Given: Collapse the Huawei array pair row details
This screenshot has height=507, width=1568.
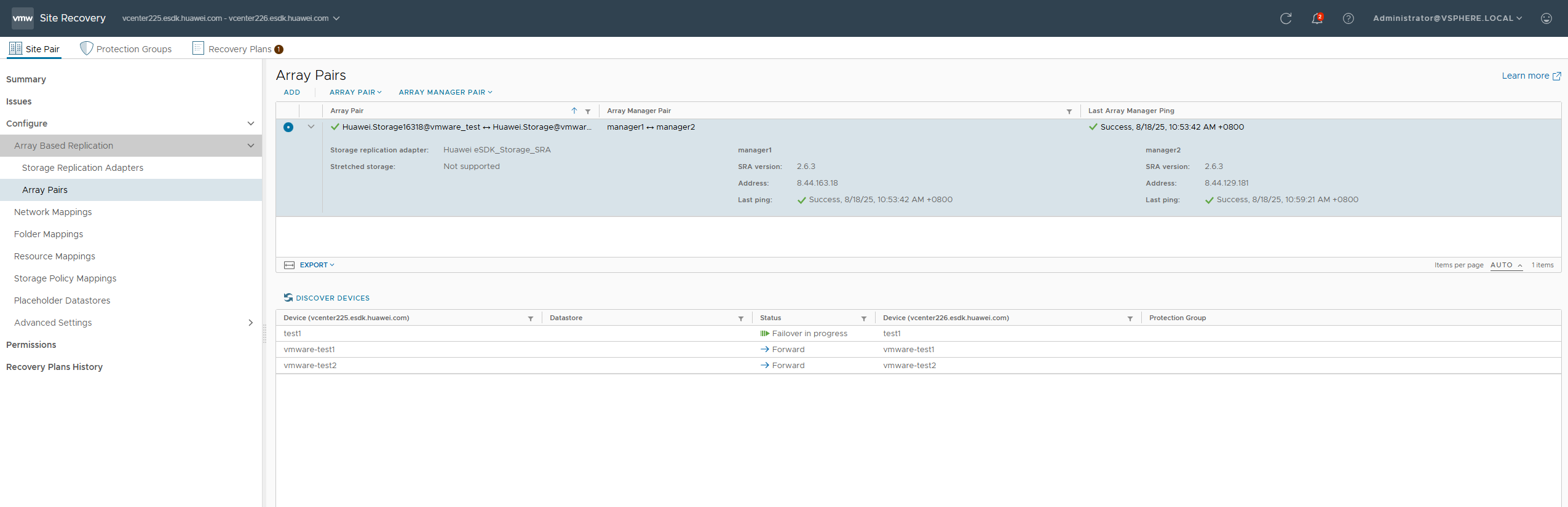Looking at the screenshot, I should [x=311, y=127].
